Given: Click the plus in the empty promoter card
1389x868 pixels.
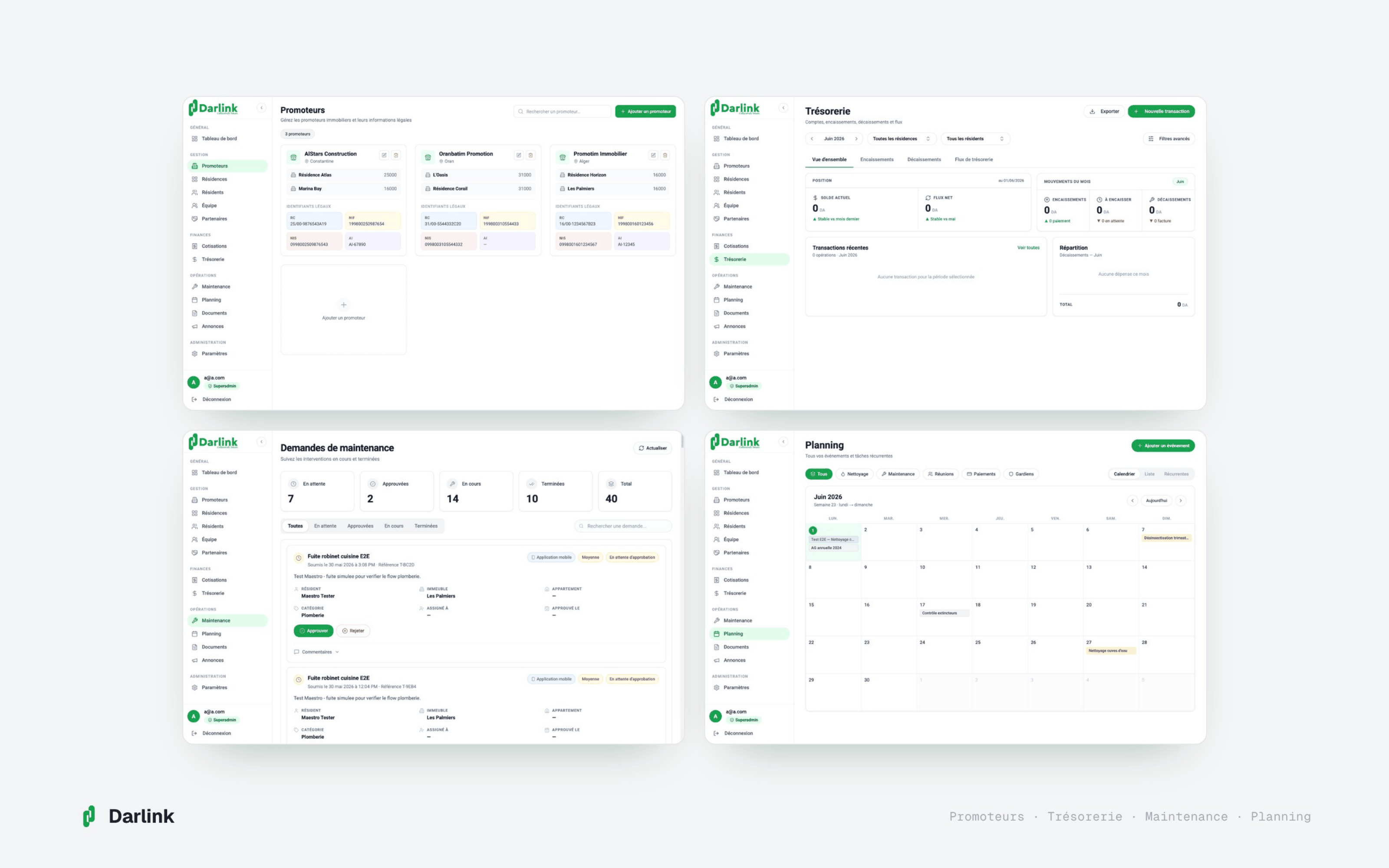Looking at the screenshot, I should (344, 305).
